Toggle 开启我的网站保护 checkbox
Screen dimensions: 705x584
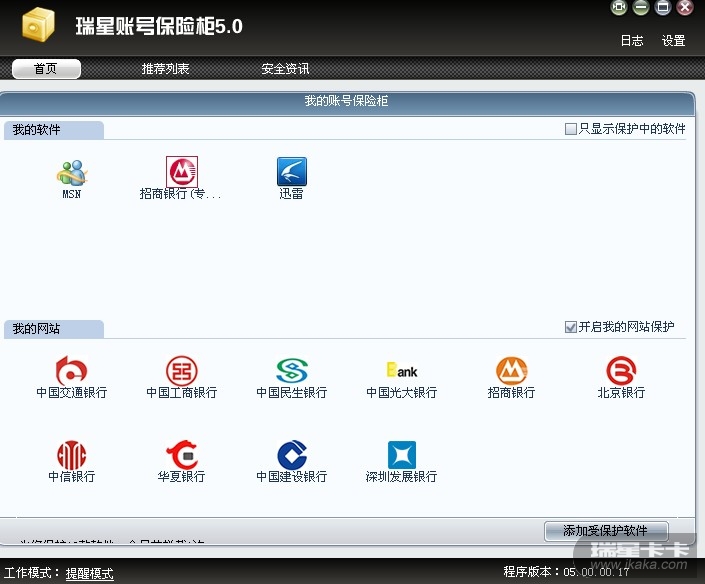point(571,327)
